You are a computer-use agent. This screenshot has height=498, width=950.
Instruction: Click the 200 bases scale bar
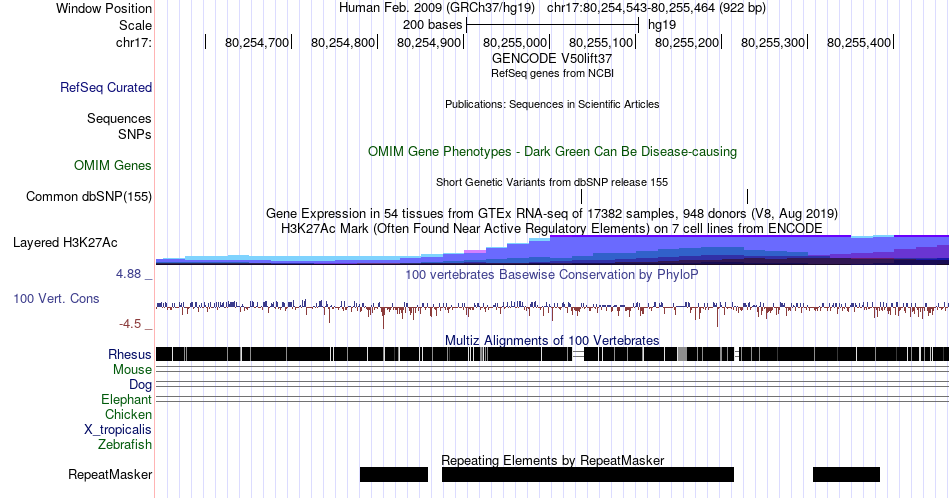[x=553, y=25]
